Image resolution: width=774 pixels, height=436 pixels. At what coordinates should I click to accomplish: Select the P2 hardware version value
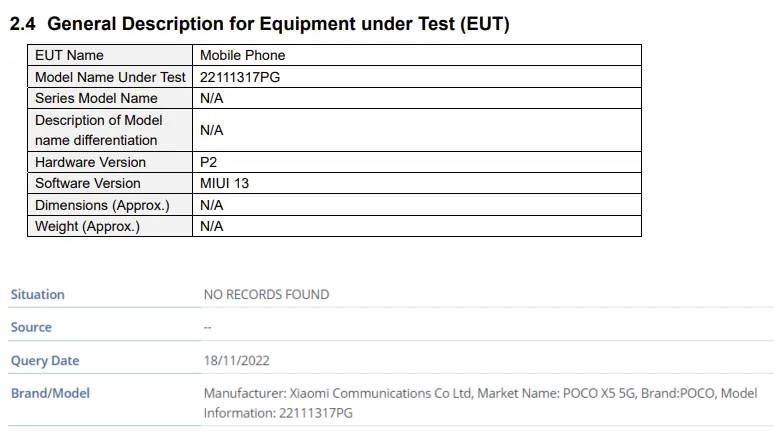click(x=208, y=162)
